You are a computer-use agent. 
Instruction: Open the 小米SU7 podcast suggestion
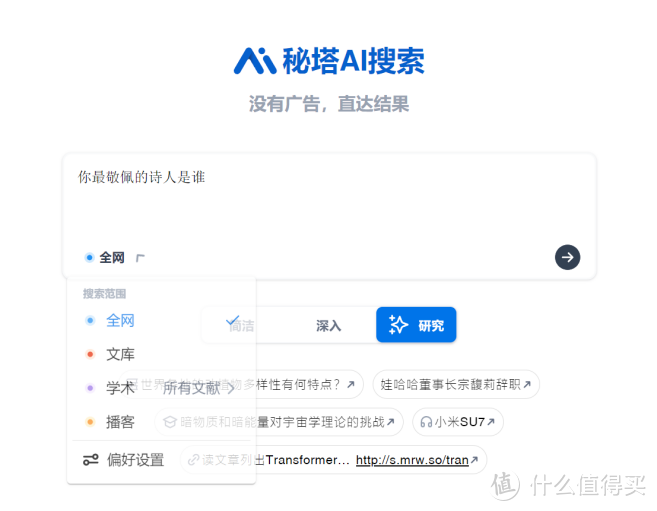coord(458,422)
